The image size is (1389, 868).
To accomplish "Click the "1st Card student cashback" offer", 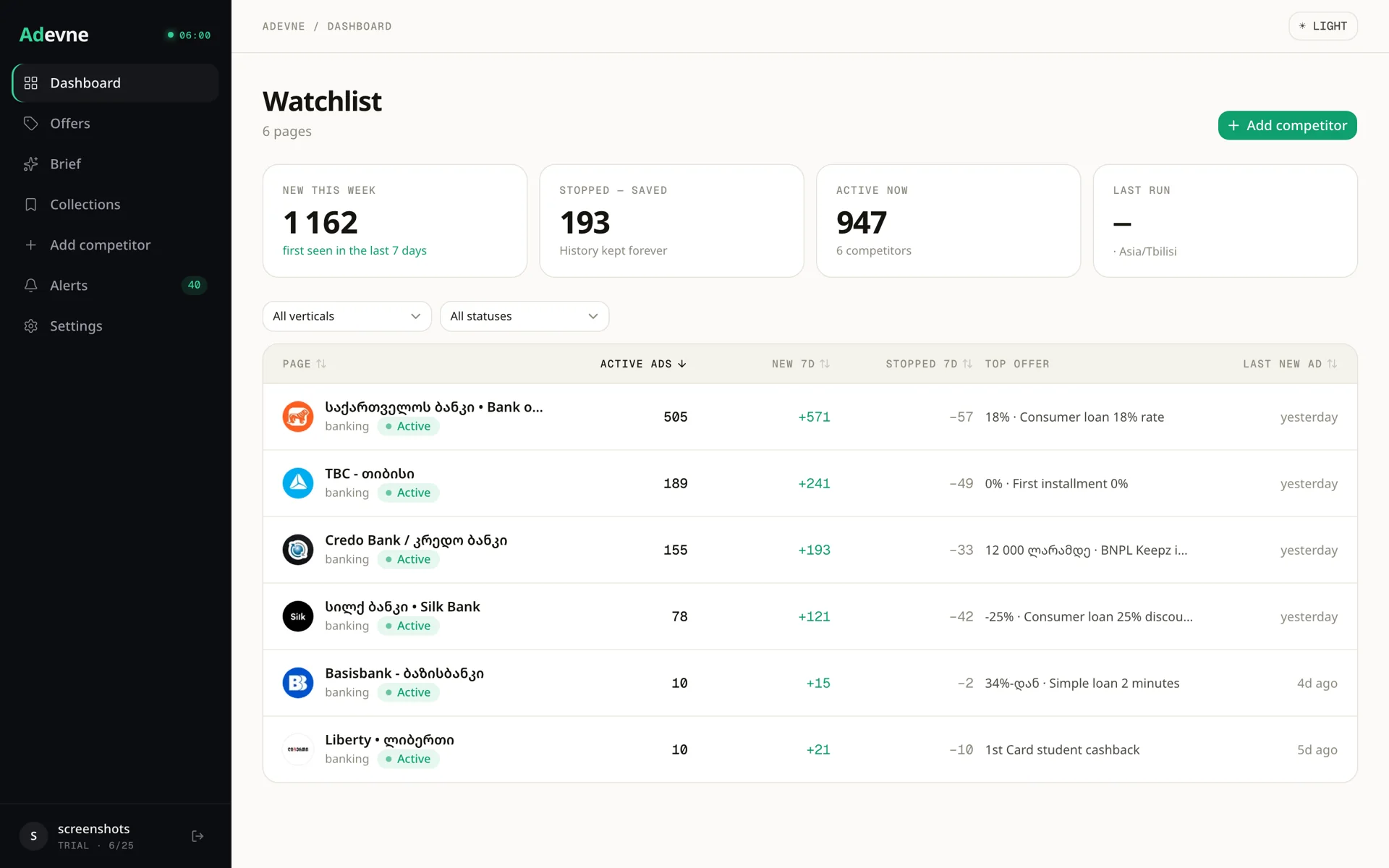I will (x=1062, y=749).
